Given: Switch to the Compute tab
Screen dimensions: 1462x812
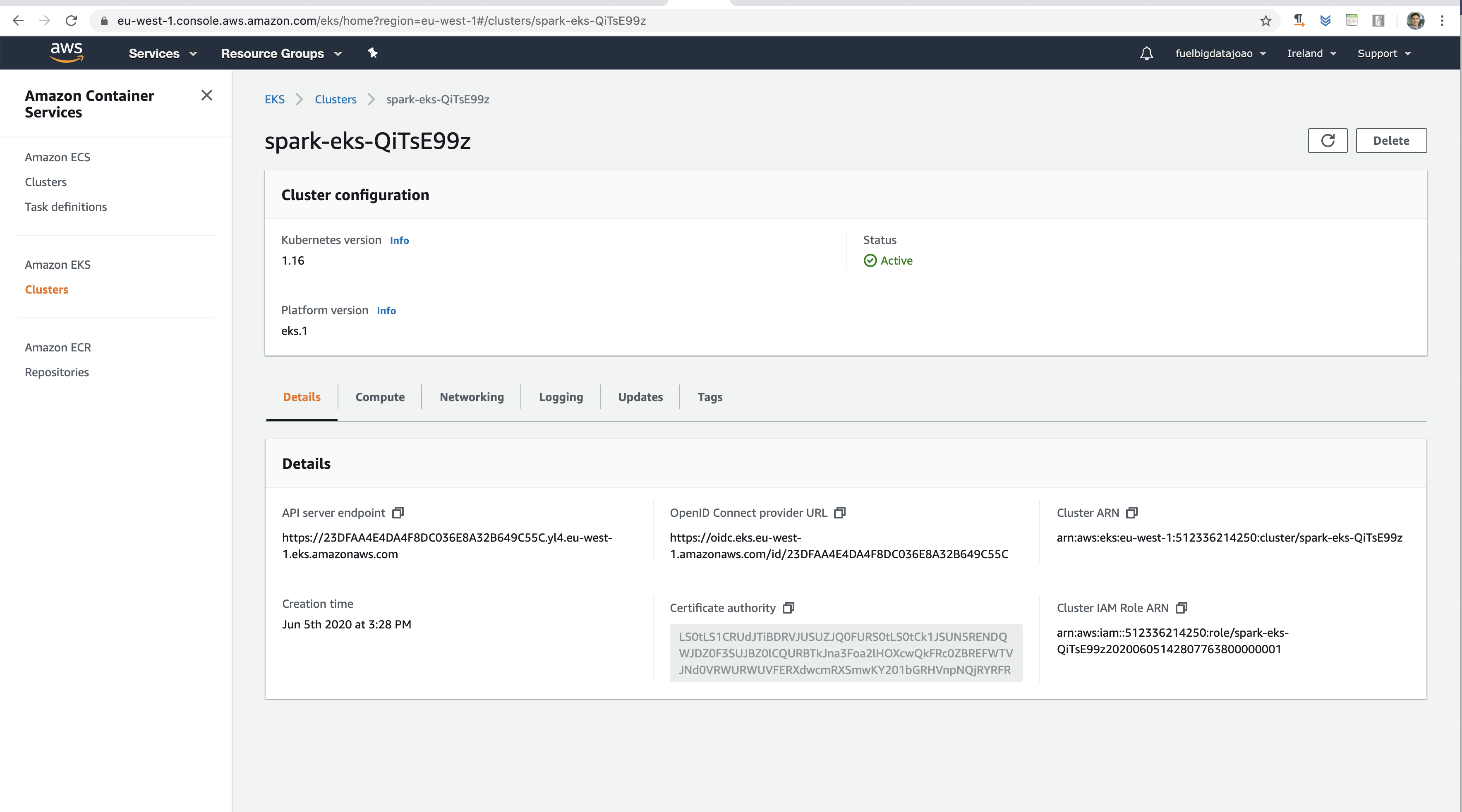Looking at the screenshot, I should coord(380,397).
